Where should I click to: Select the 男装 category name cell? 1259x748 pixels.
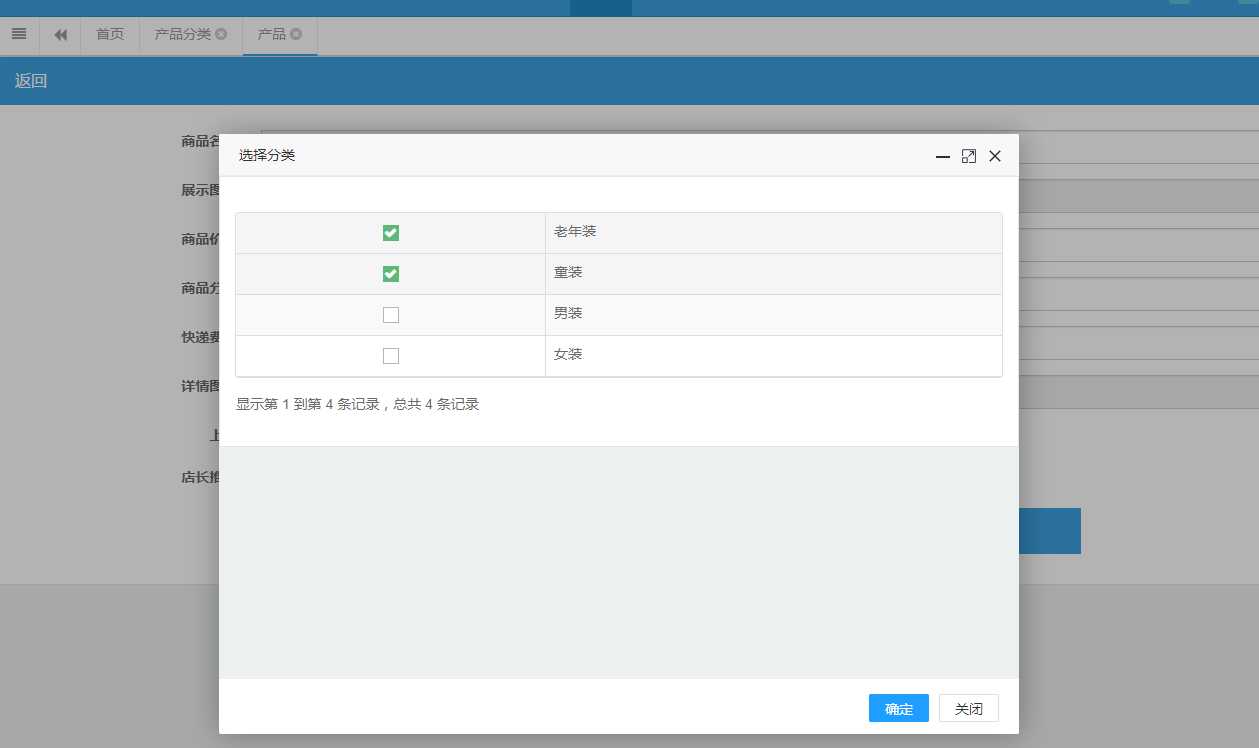point(774,315)
